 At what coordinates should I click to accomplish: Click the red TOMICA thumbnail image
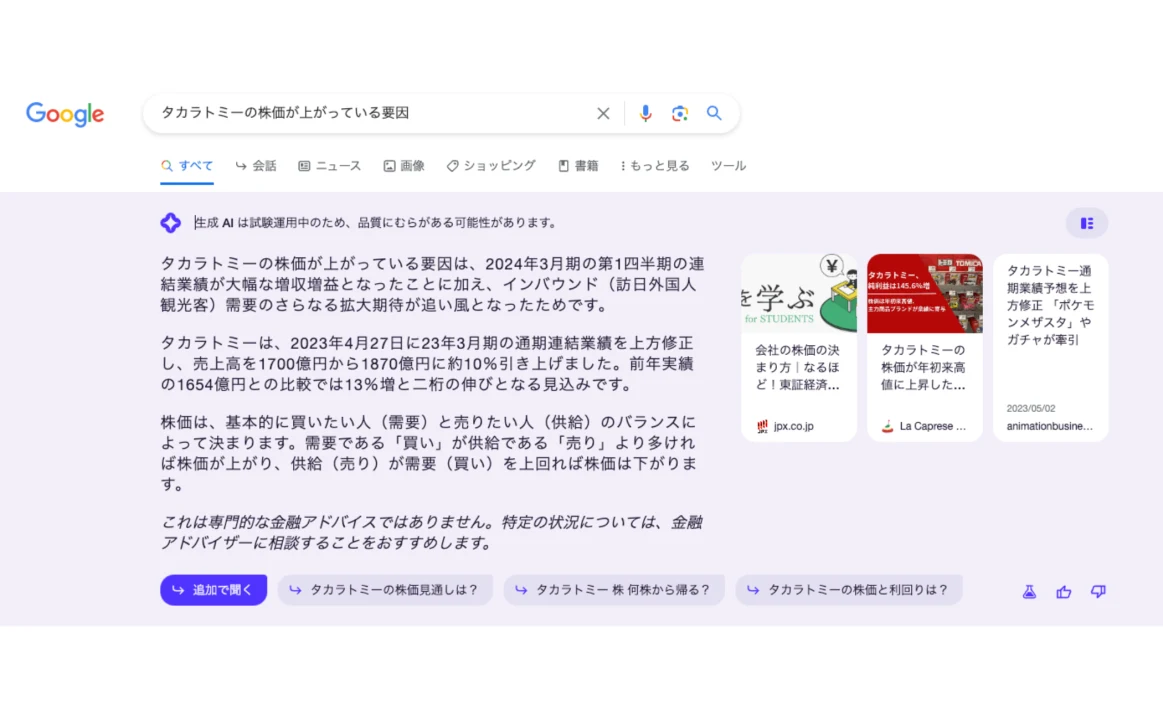pos(925,294)
